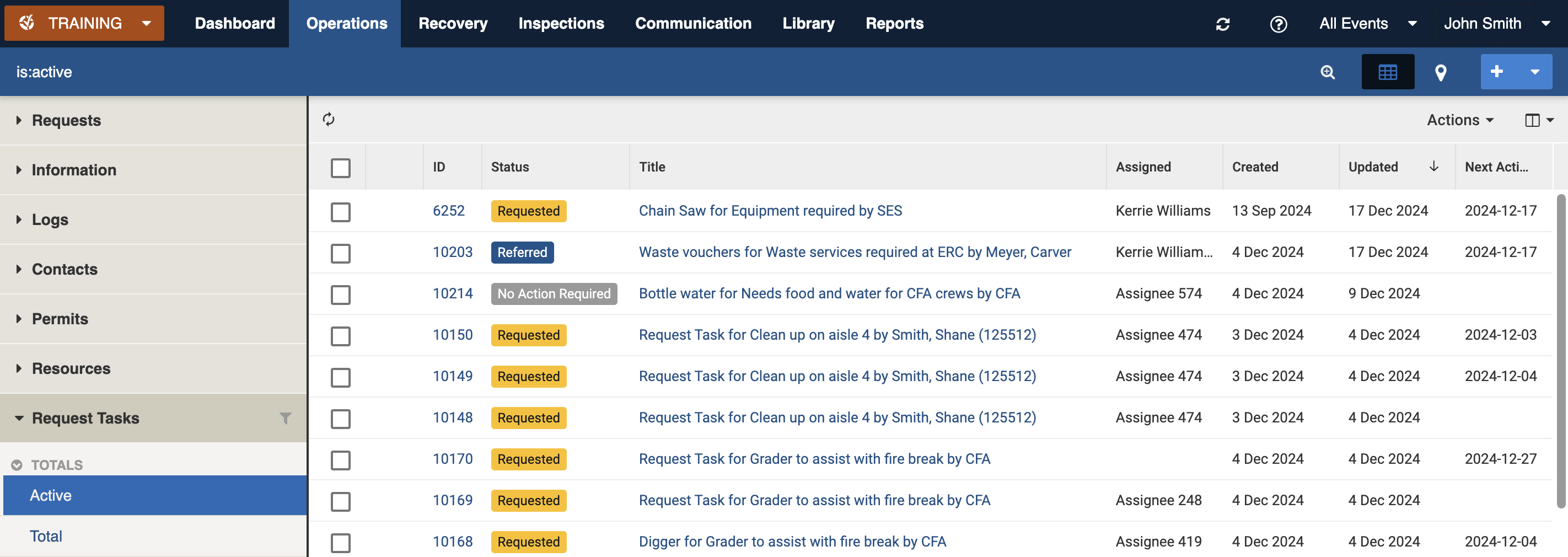Image resolution: width=1568 pixels, height=557 pixels.
Task: Reload the list with the refresh icon
Action: pos(329,119)
